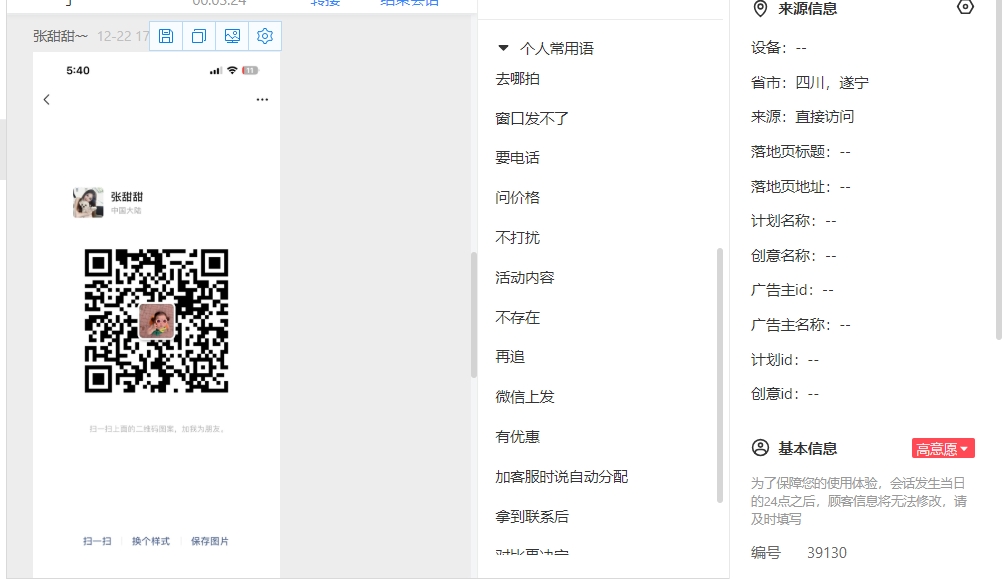Click the person icon beside 基本信息
The width and height of the screenshot is (1002, 579).
pyautogui.click(x=760, y=447)
